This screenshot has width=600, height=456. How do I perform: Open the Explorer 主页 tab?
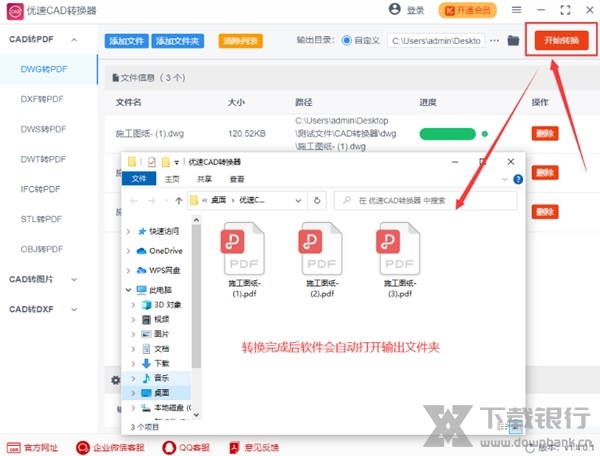click(x=172, y=179)
